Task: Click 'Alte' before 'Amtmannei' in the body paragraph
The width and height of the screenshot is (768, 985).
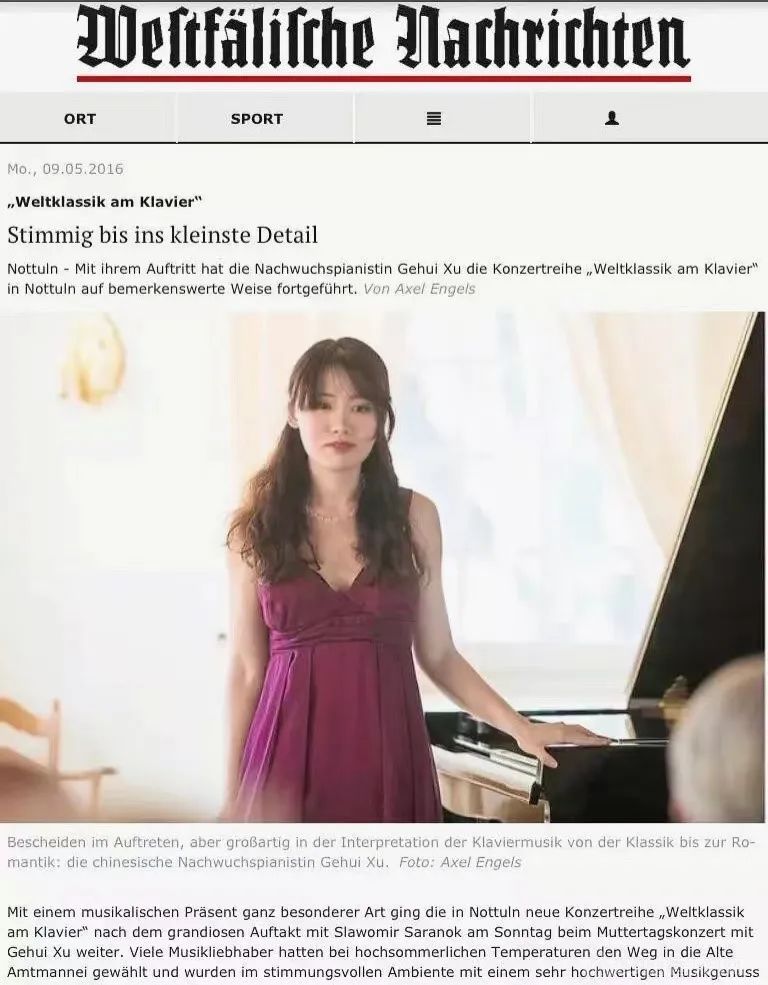Action: click(x=718, y=952)
